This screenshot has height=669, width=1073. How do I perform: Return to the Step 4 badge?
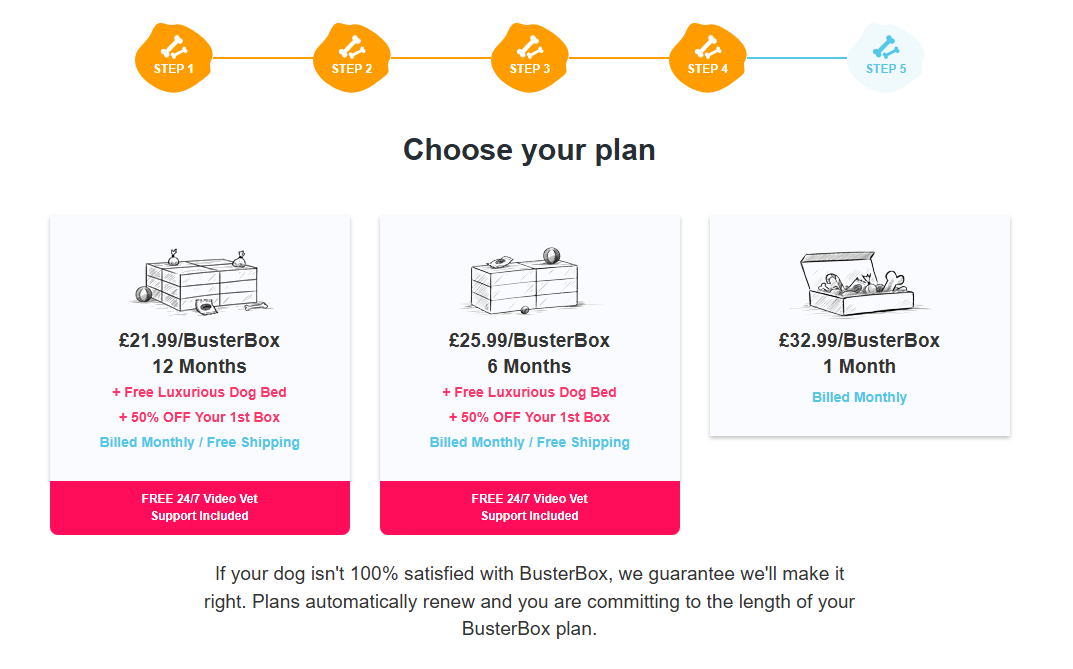[x=708, y=58]
